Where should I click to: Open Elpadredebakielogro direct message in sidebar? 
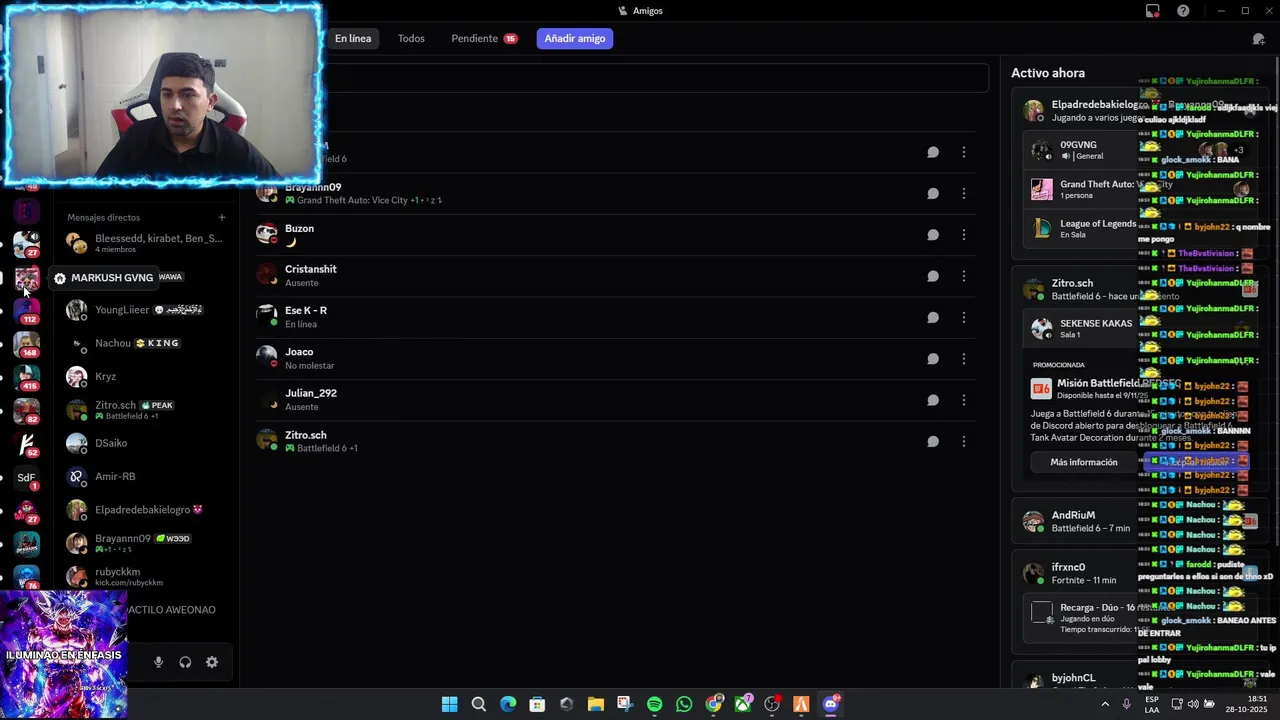click(148, 510)
